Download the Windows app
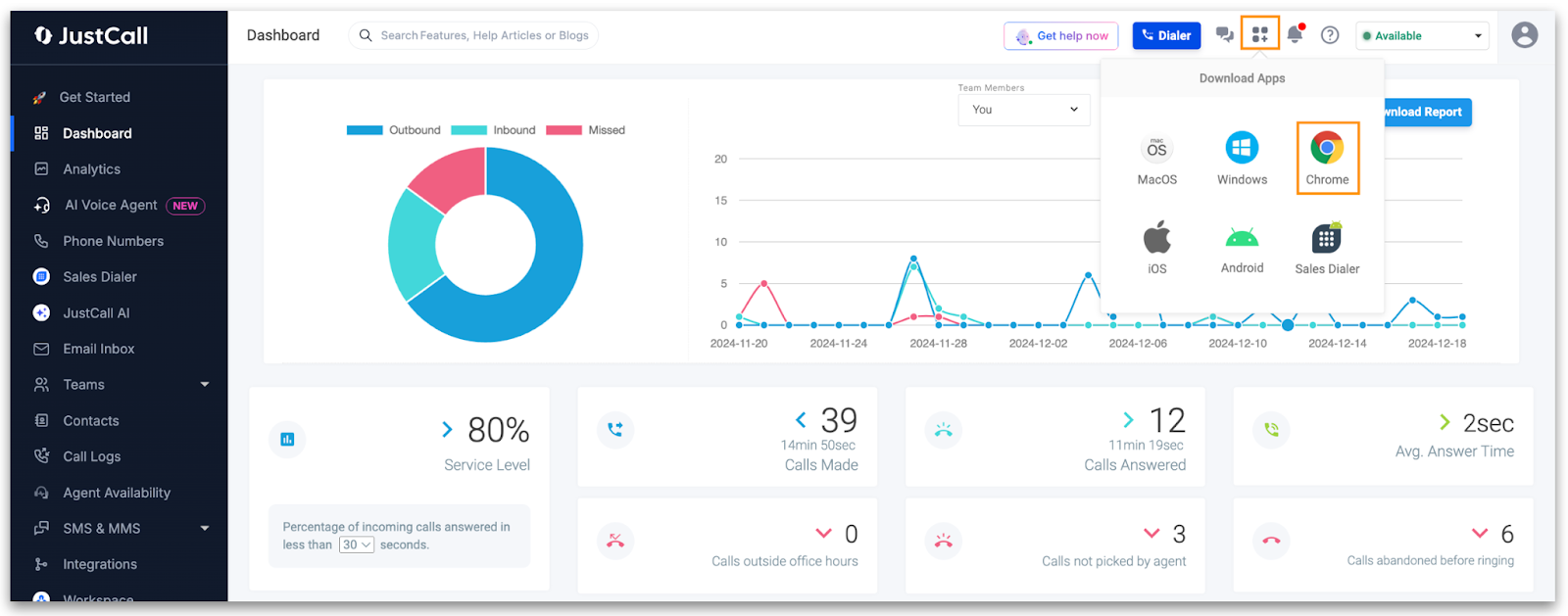 [x=1242, y=160]
